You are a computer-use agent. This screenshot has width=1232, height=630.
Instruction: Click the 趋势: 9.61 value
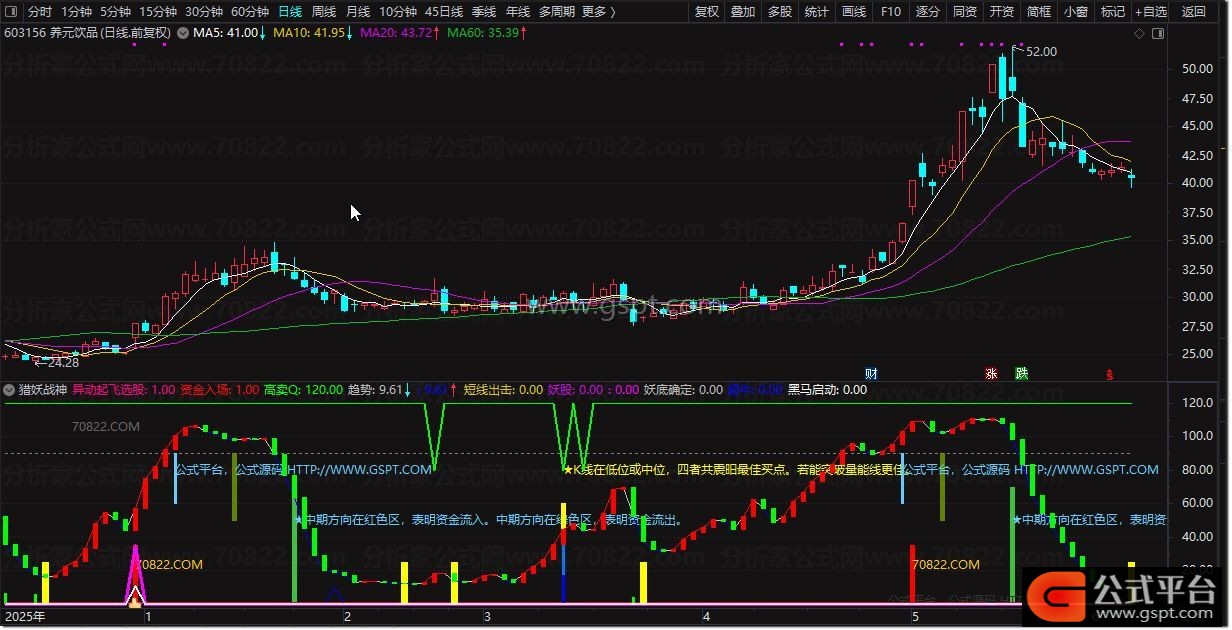pyautogui.click(x=375, y=390)
